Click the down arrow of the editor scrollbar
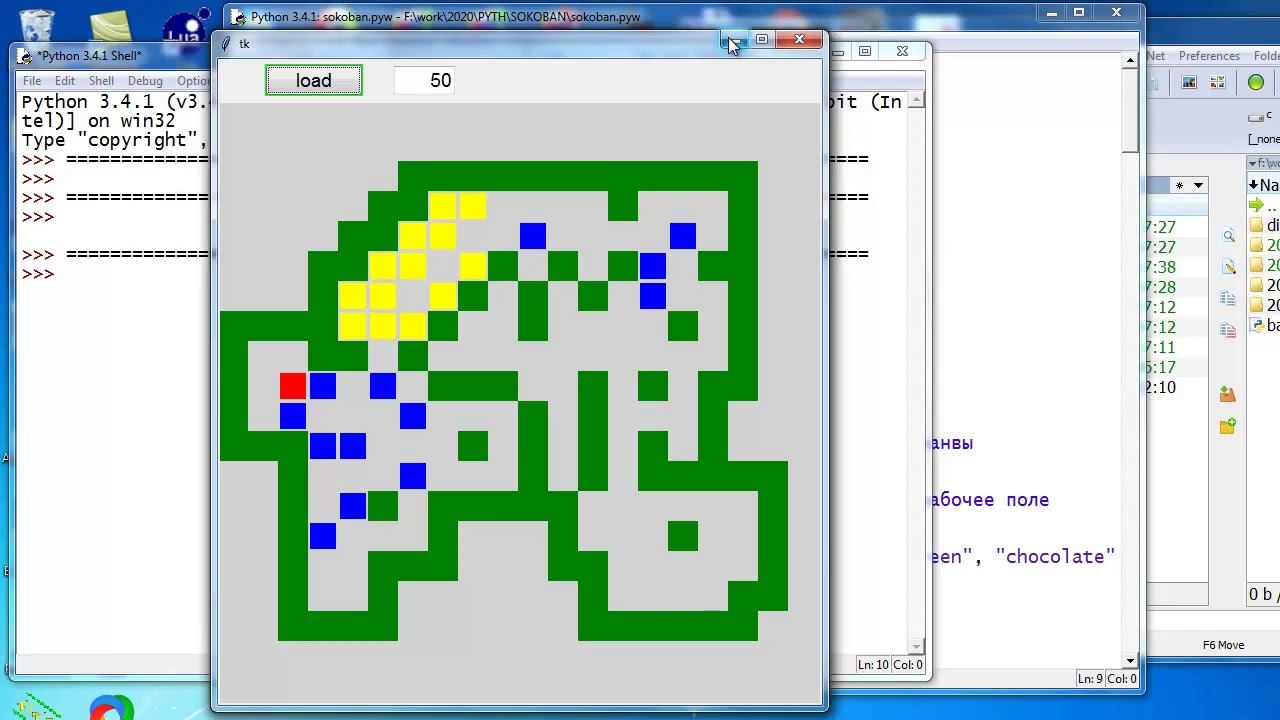 click(x=1130, y=661)
